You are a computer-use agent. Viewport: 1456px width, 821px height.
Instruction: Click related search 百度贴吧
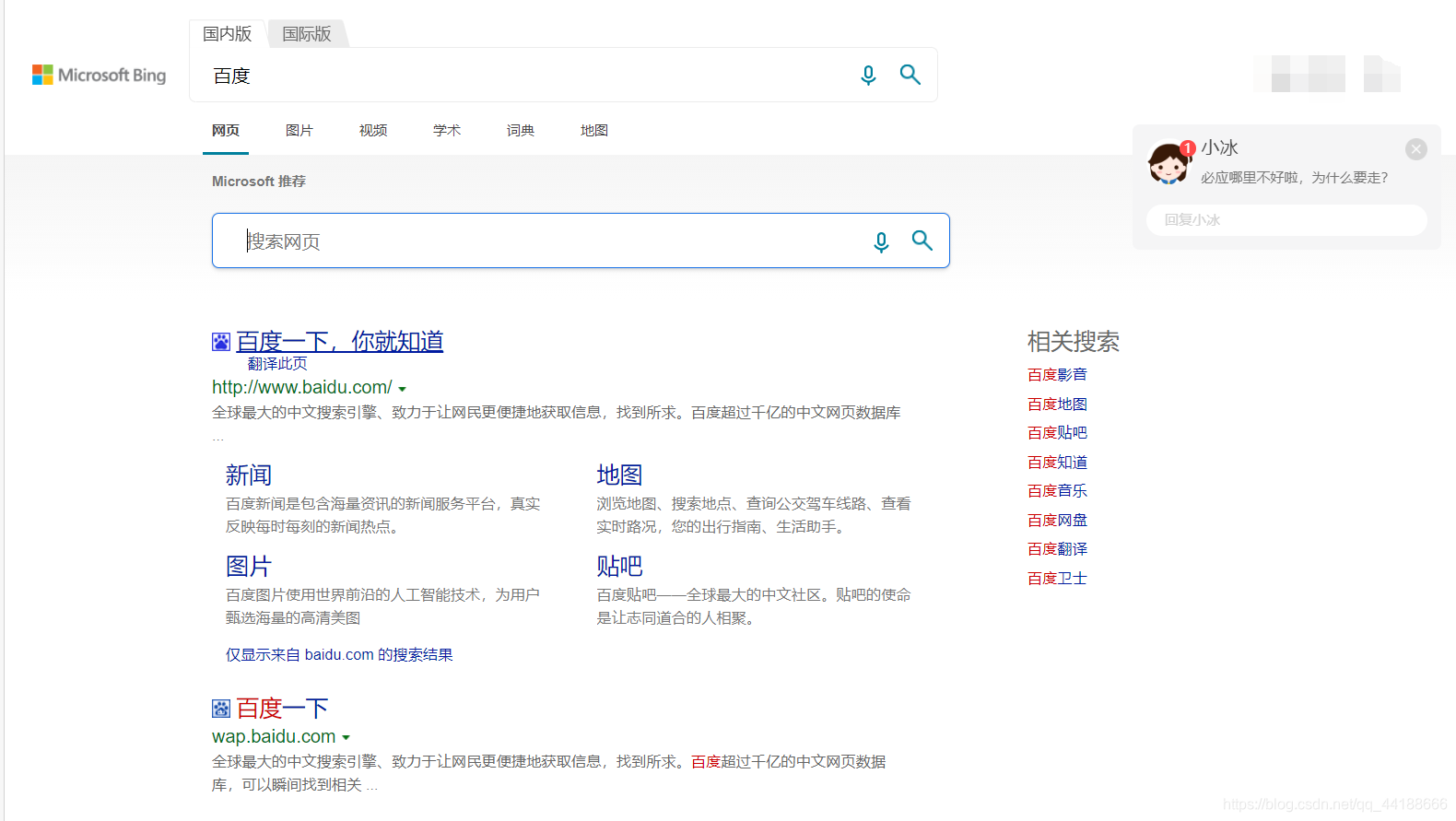coord(1057,433)
